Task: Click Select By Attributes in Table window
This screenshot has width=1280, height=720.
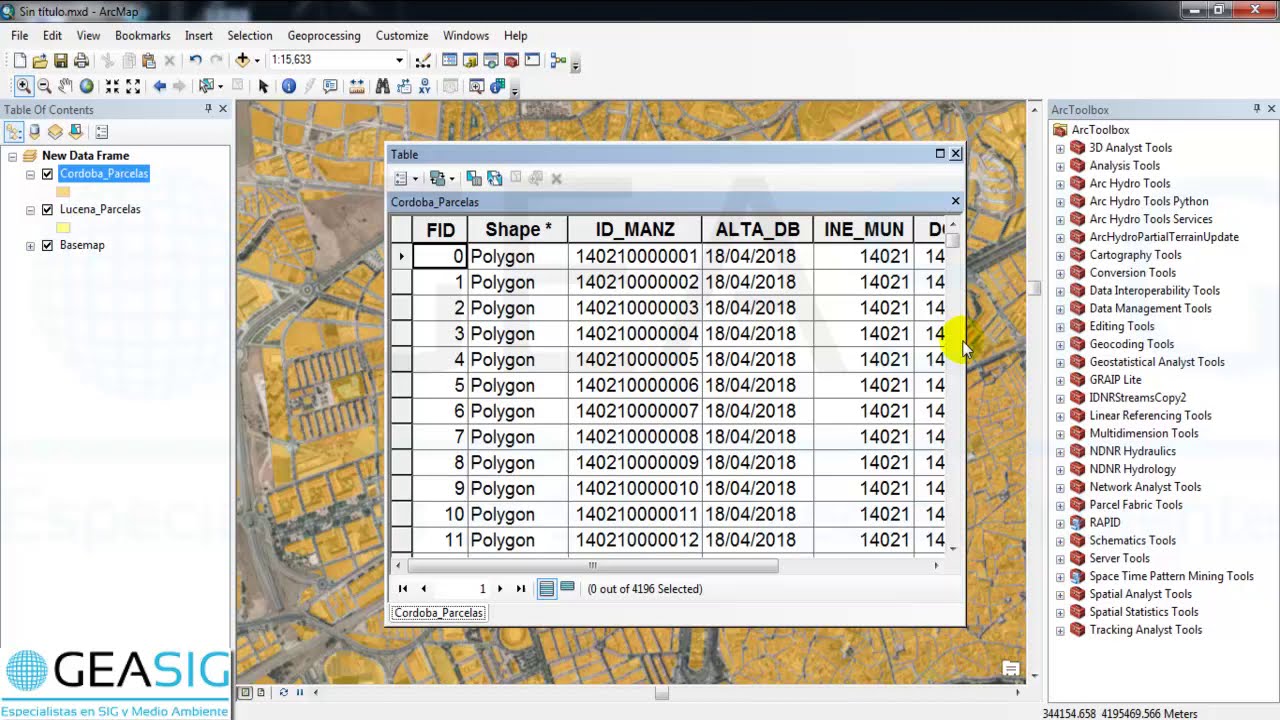Action: click(x=474, y=179)
